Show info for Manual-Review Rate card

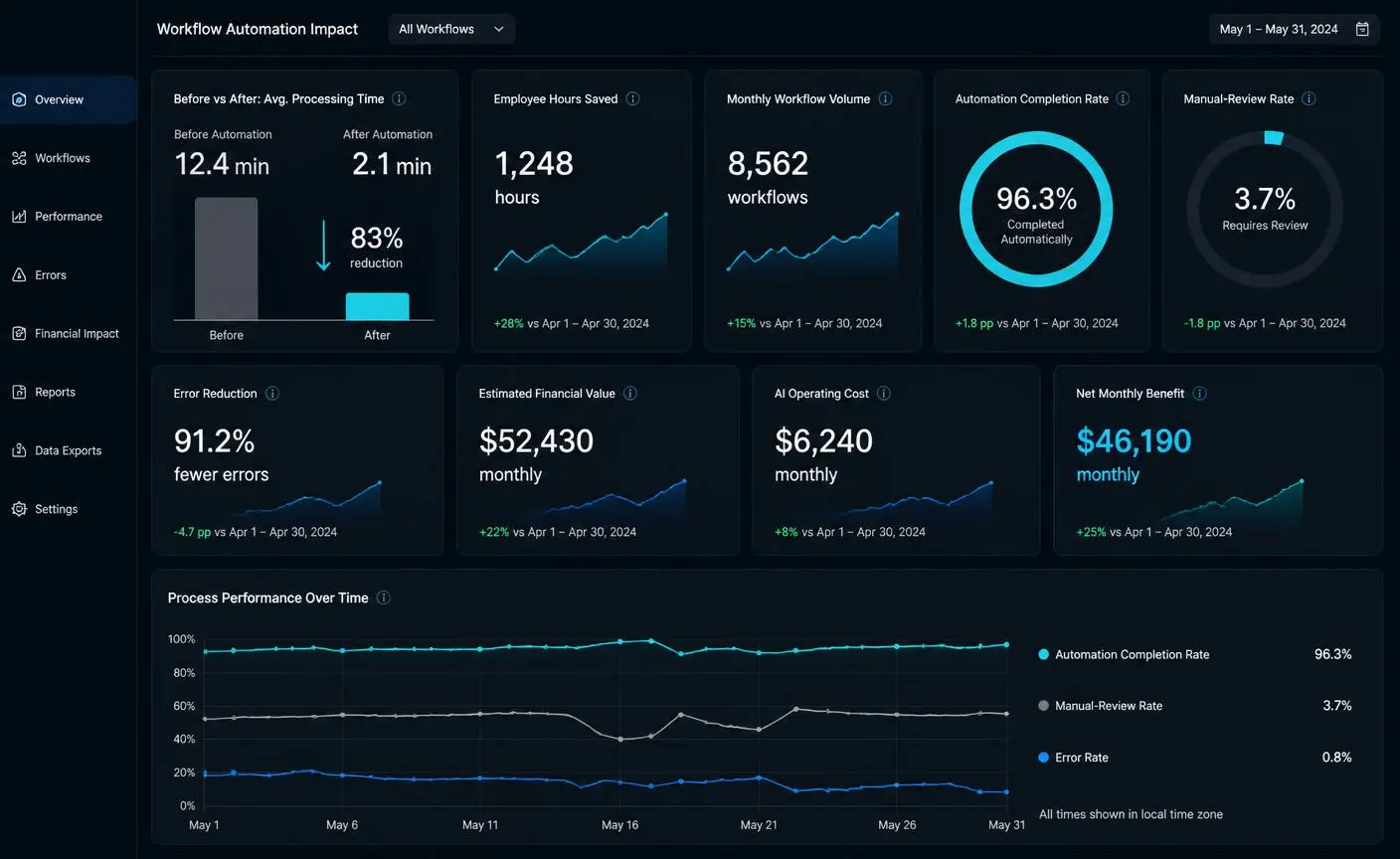pyautogui.click(x=1309, y=98)
